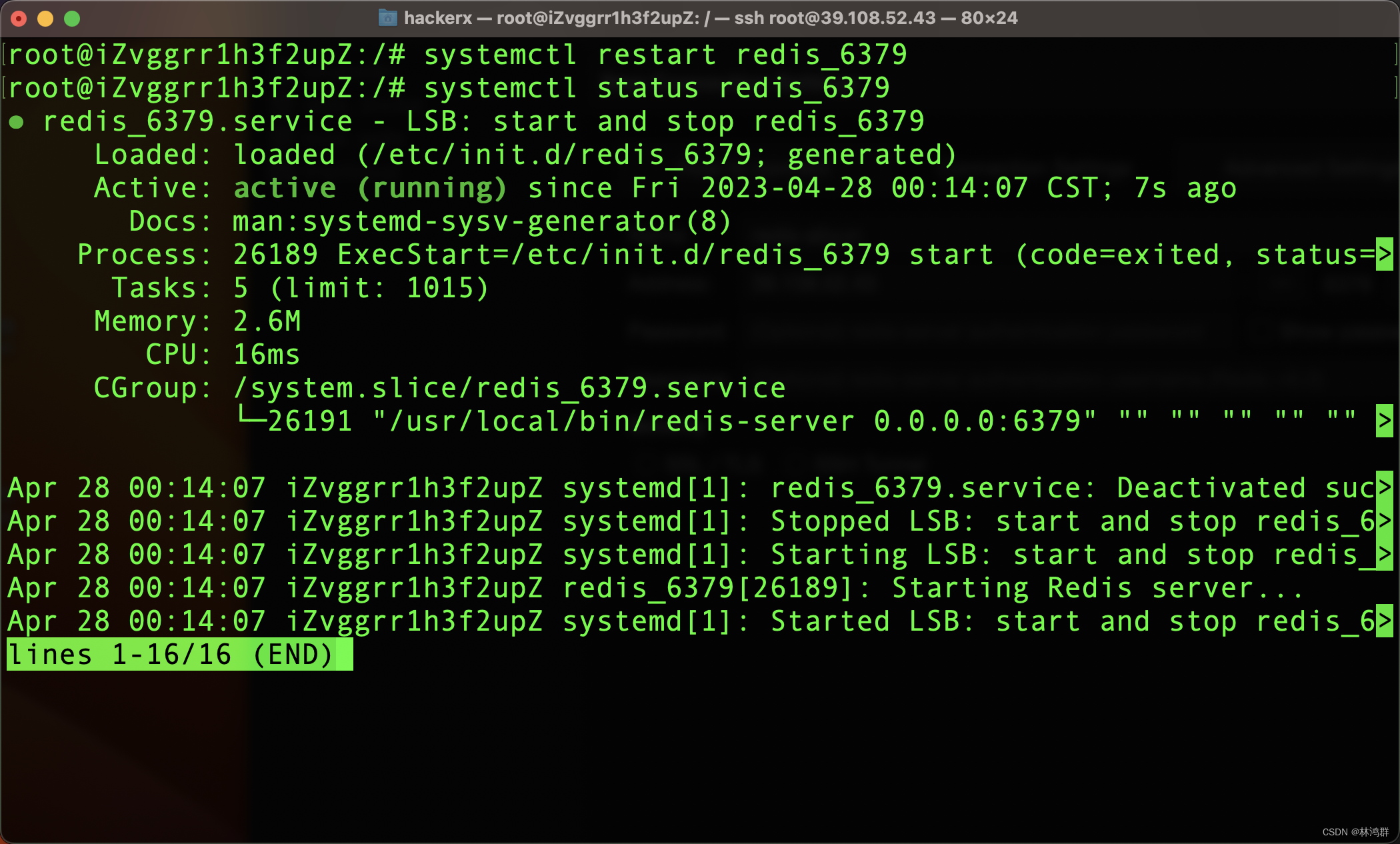Click the 'active (running)' status text
The height and width of the screenshot is (844, 1400).
click(x=370, y=188)
